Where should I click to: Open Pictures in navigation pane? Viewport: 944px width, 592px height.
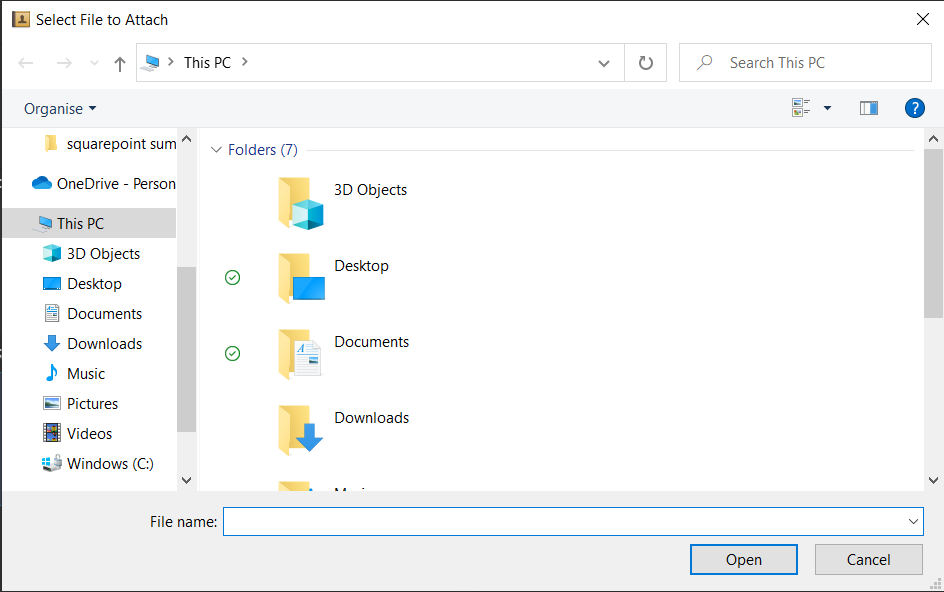[x=81, y=403]
